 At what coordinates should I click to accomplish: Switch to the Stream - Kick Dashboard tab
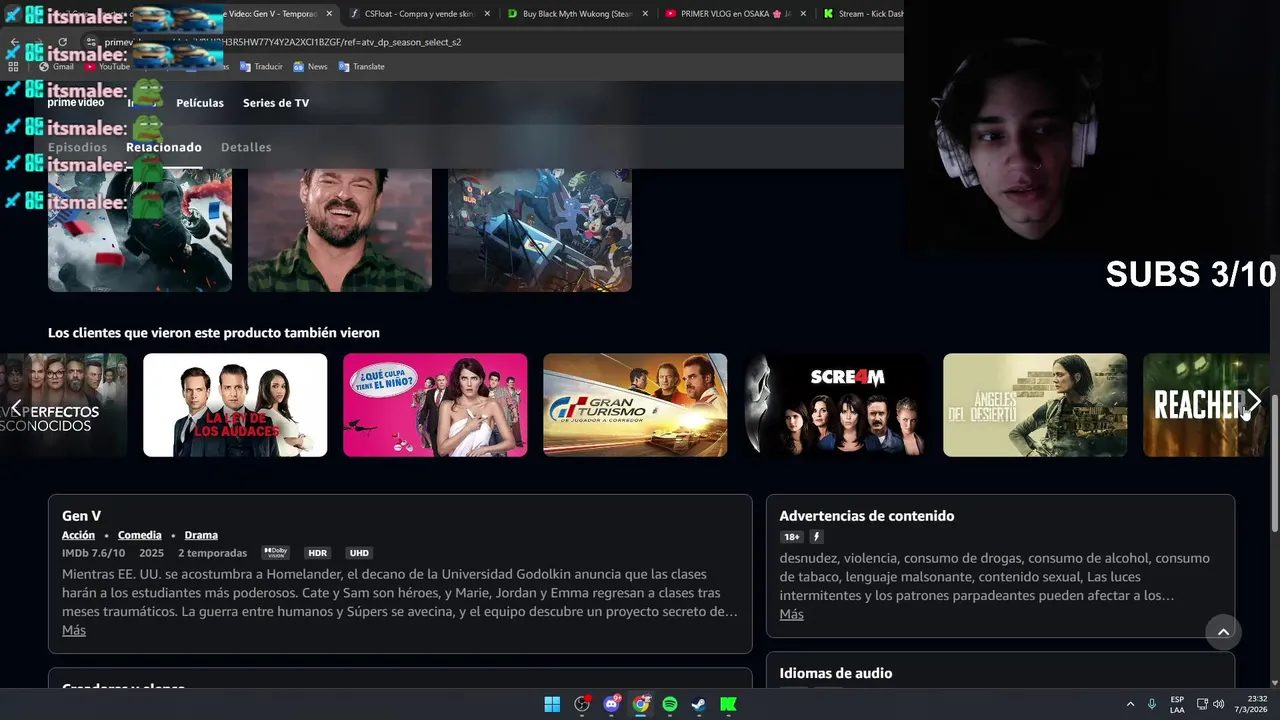[862, 14]
